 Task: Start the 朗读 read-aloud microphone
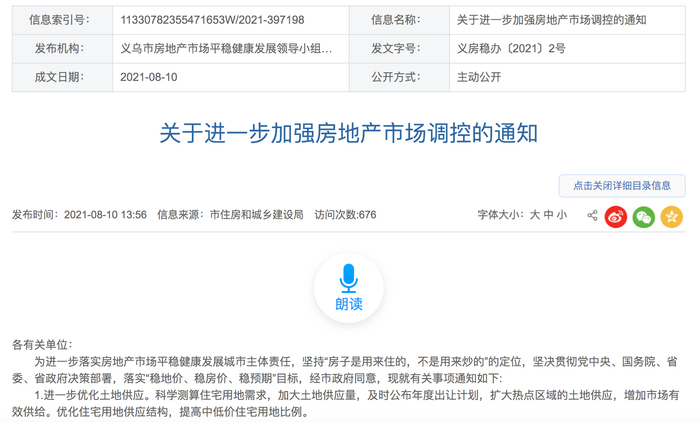click(x=349, y=288)
